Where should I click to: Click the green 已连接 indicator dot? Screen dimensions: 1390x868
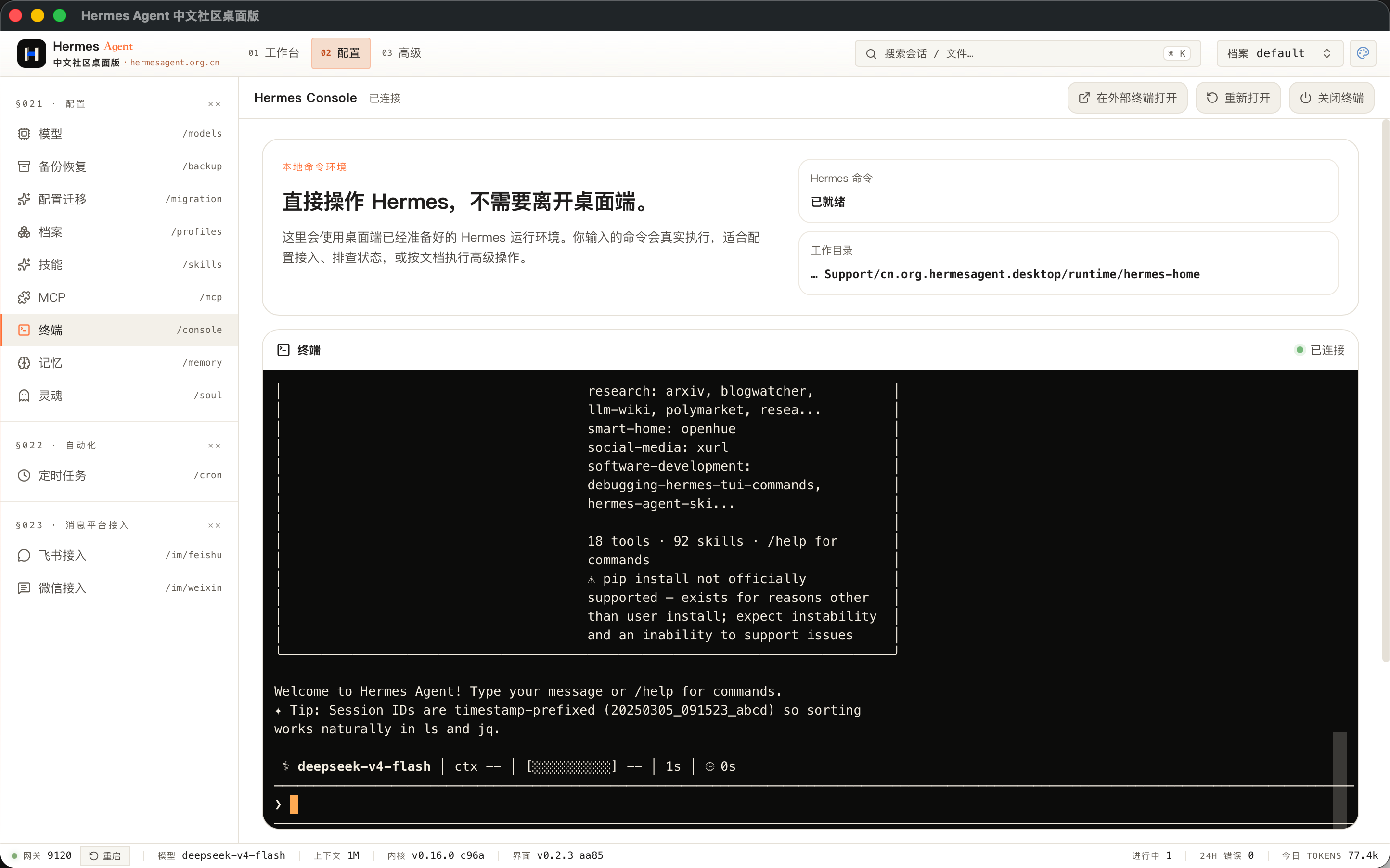[1300, 350]
